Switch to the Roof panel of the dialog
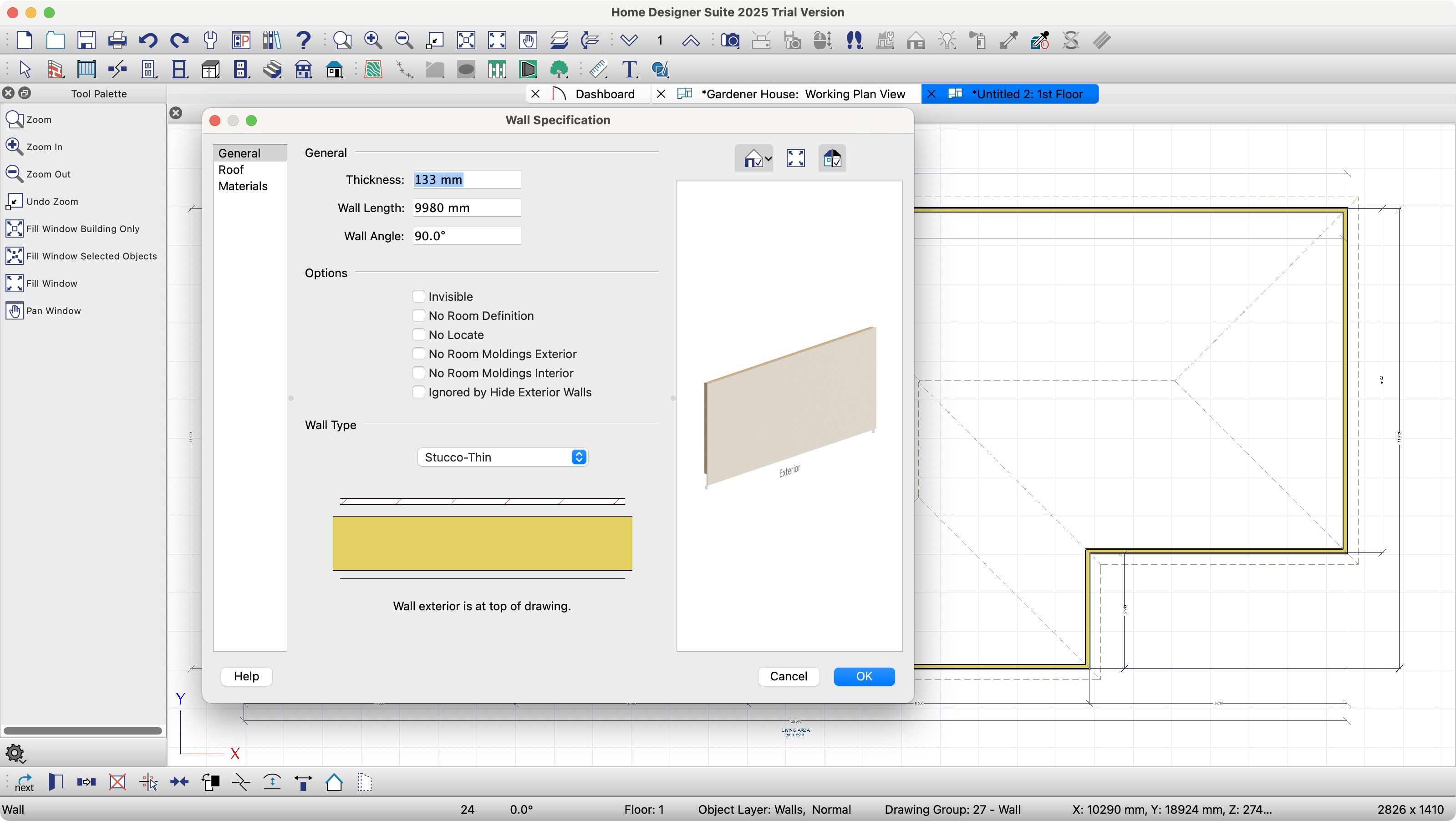The height and width of the screenshot is (821, 1456). [x=231, y=169]
